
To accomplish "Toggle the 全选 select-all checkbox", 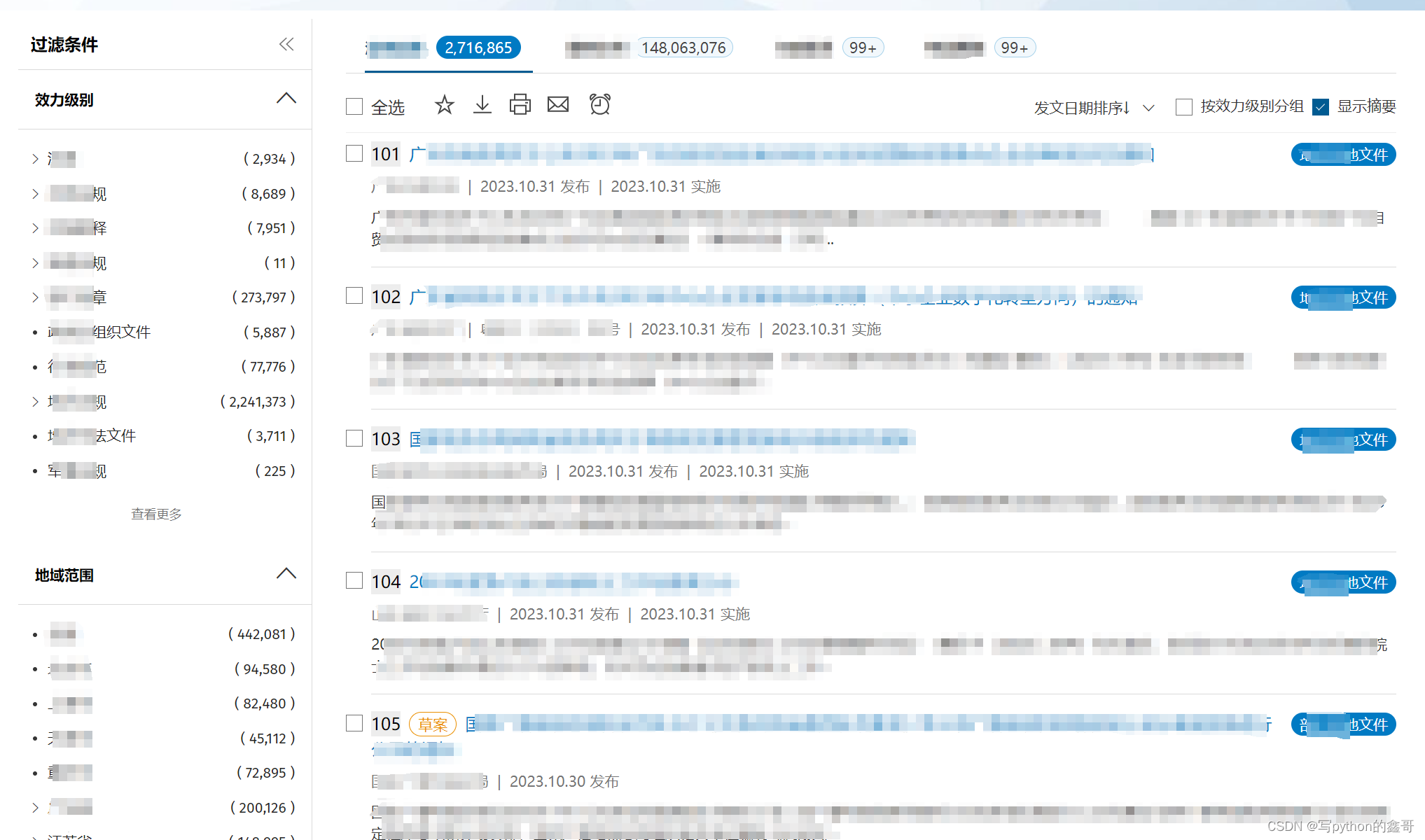I will (x=354, y=106).
